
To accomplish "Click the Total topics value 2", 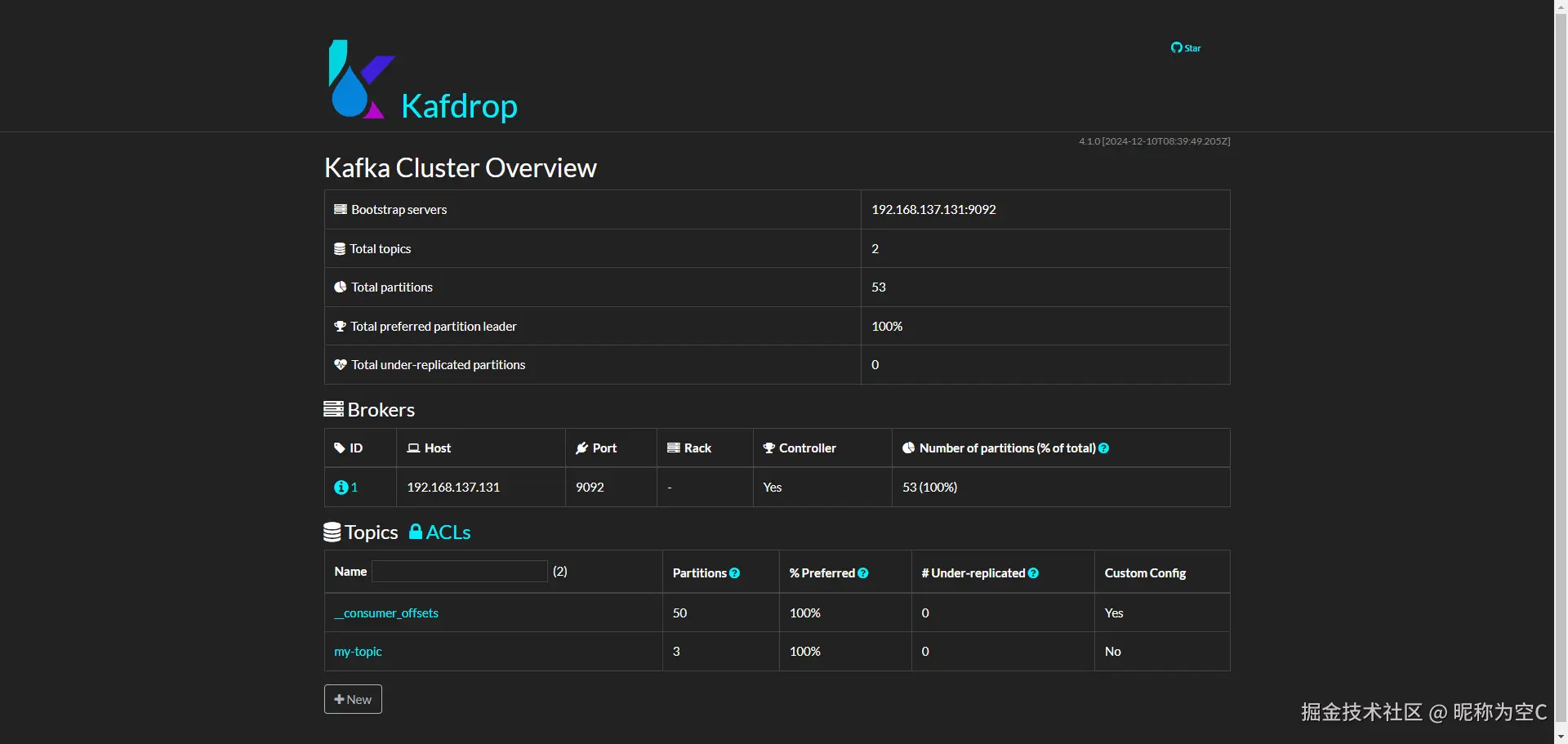I will 875,248.
